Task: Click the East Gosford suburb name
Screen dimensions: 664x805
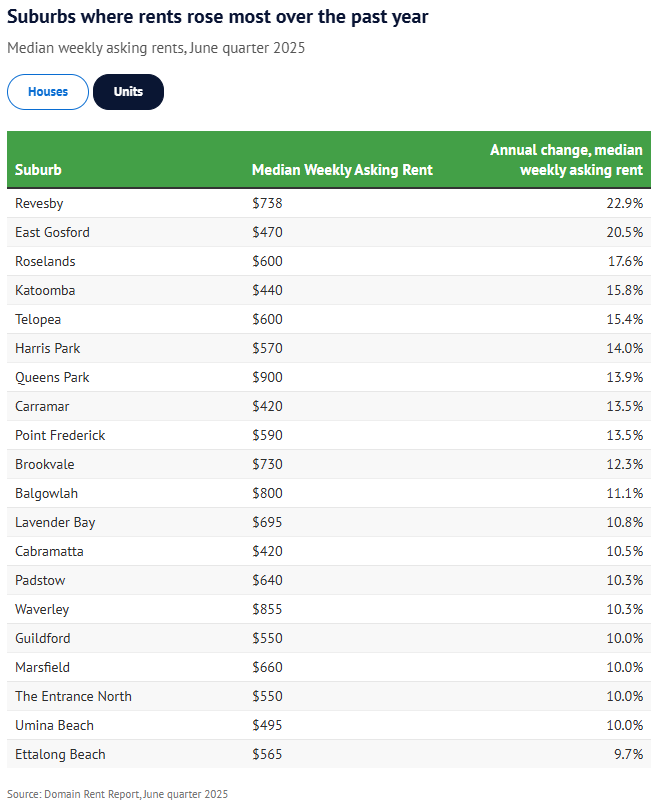Action: click(53, 232)
